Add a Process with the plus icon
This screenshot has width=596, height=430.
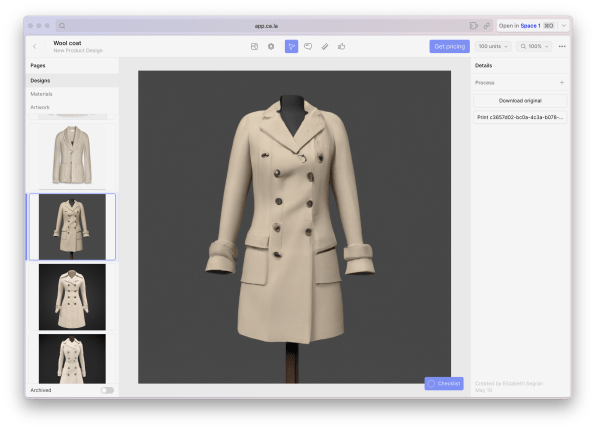[561, 83]
